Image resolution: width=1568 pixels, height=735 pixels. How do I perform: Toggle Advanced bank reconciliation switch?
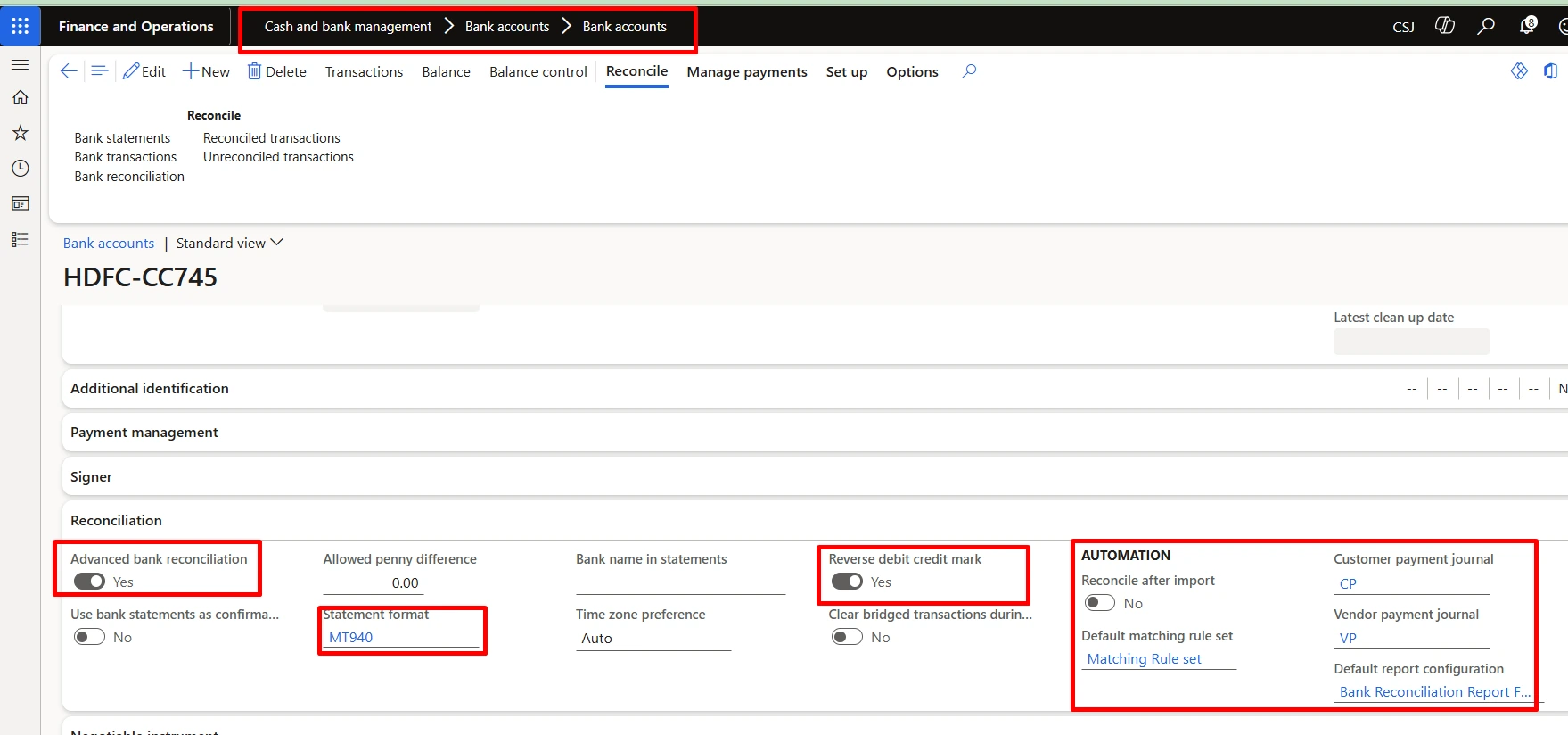(x=89, y=582)
